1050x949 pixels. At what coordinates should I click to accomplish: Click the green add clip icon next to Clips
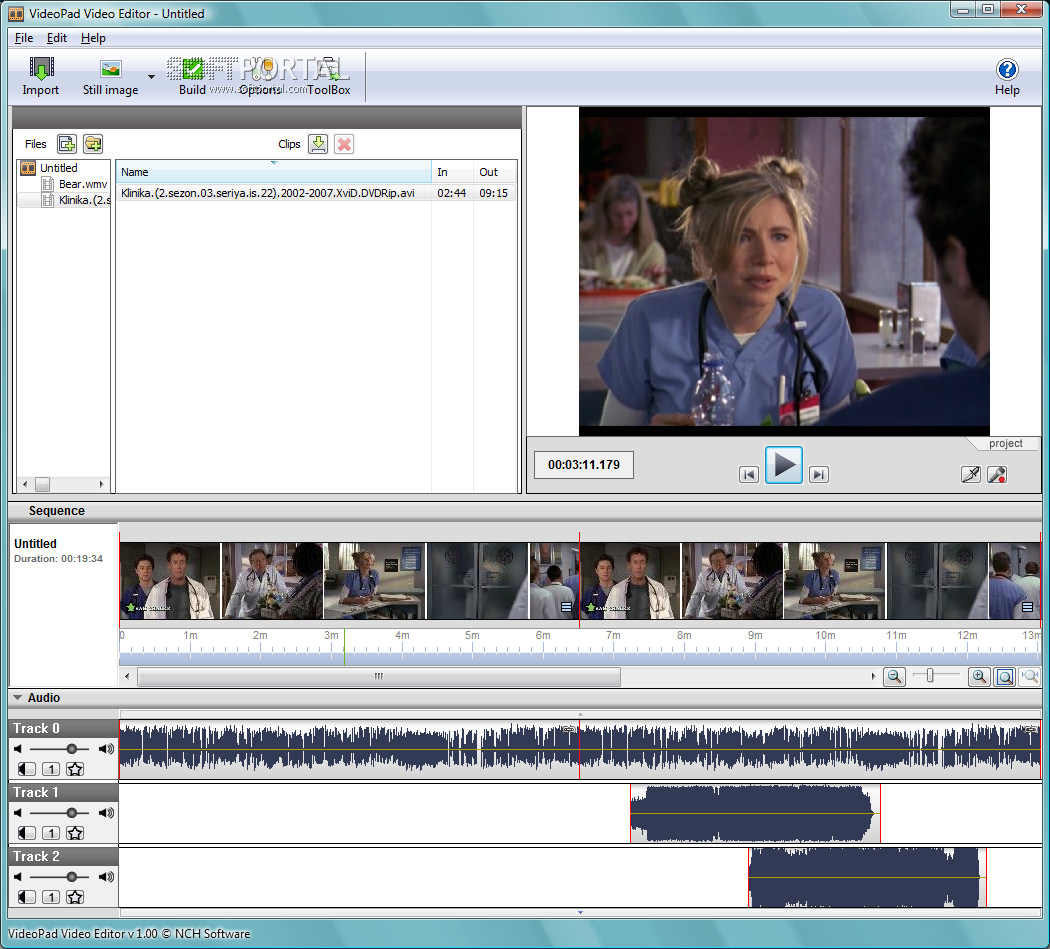click(318, 143)
